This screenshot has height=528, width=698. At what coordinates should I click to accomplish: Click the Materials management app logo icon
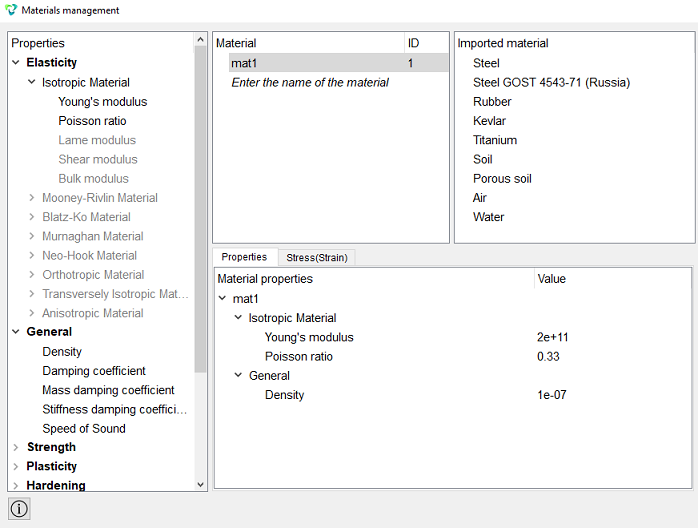[10, 10]
